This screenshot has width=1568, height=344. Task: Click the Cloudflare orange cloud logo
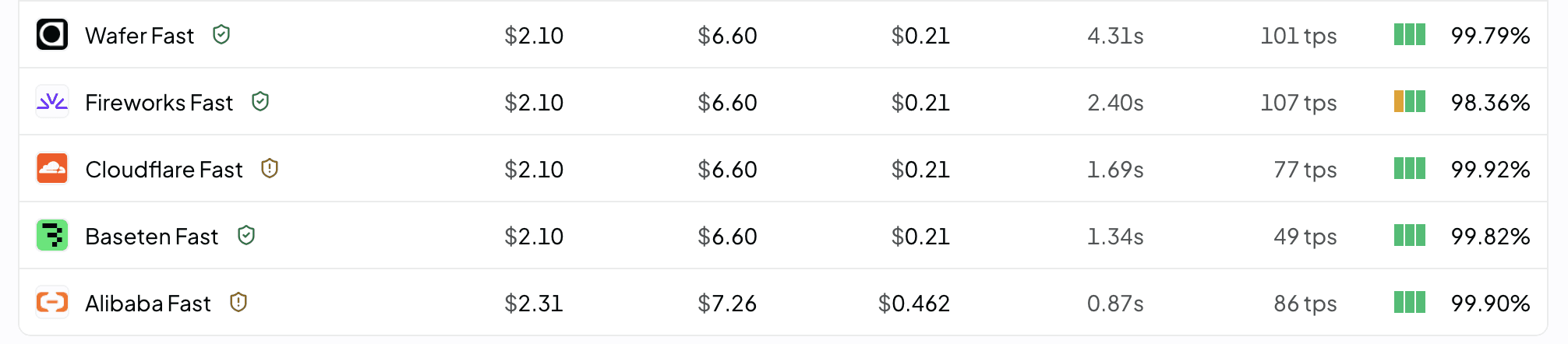[x=52, y=168]
